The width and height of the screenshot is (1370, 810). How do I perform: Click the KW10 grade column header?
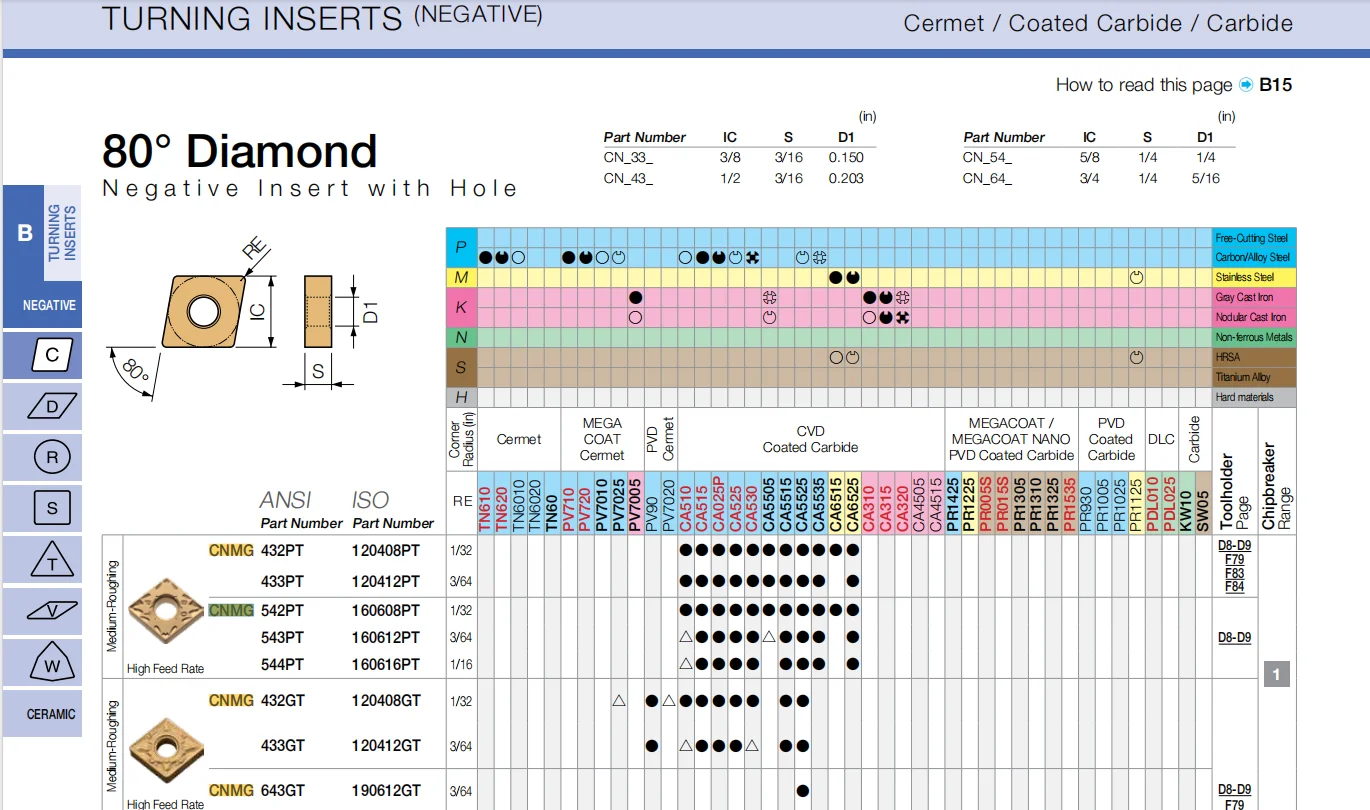pos(1187,502)
